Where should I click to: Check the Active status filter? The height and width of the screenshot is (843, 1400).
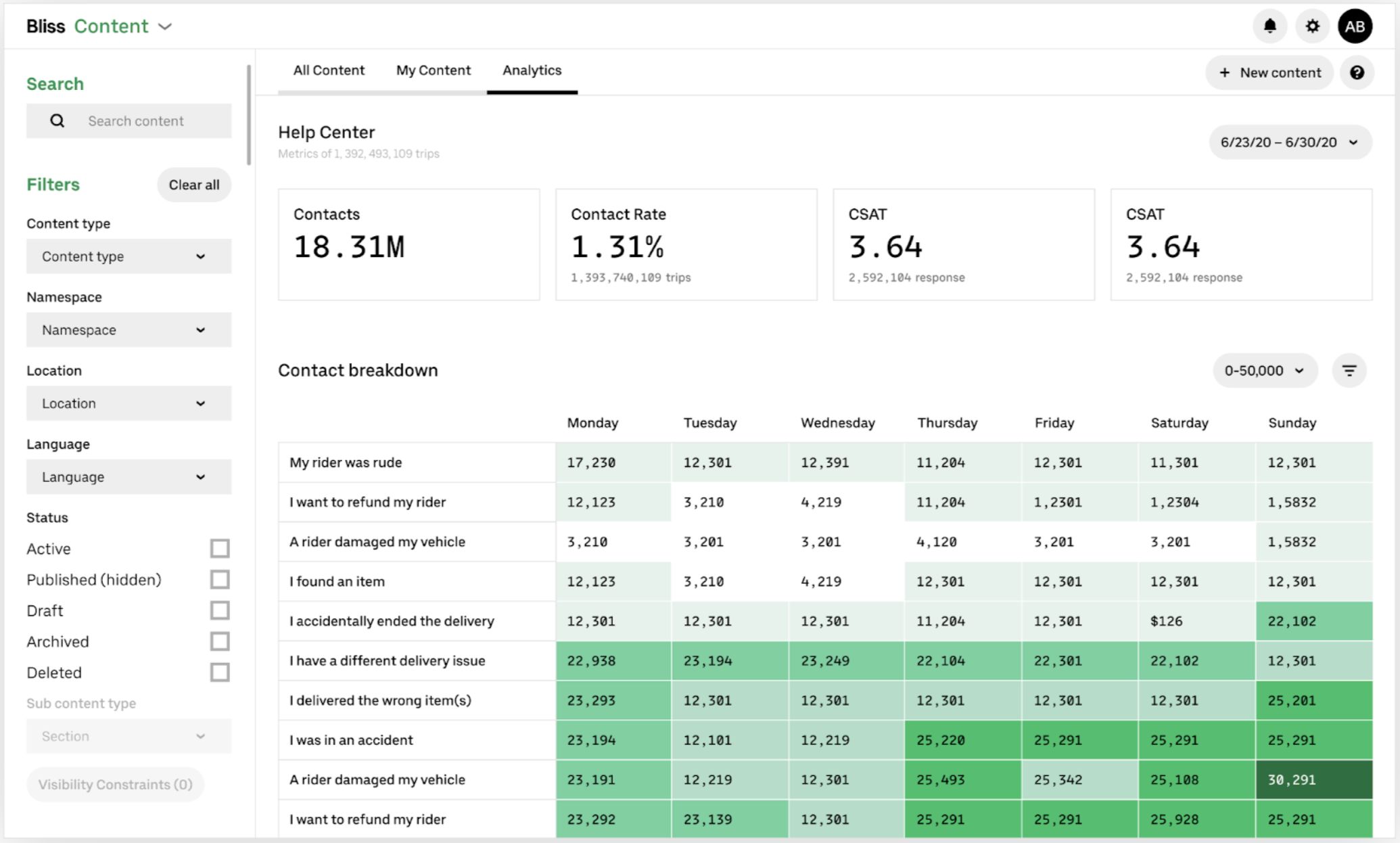(219, 549)
